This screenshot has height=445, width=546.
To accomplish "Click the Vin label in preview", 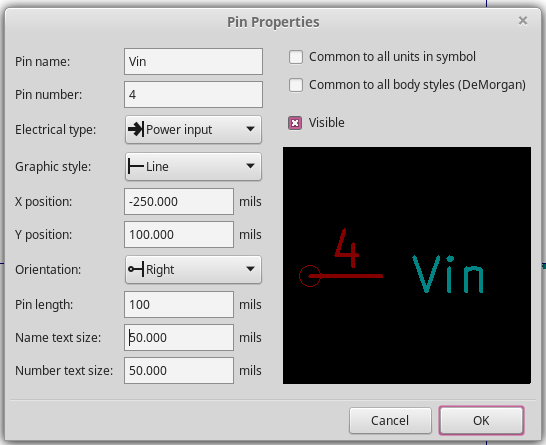I will 448,274.
